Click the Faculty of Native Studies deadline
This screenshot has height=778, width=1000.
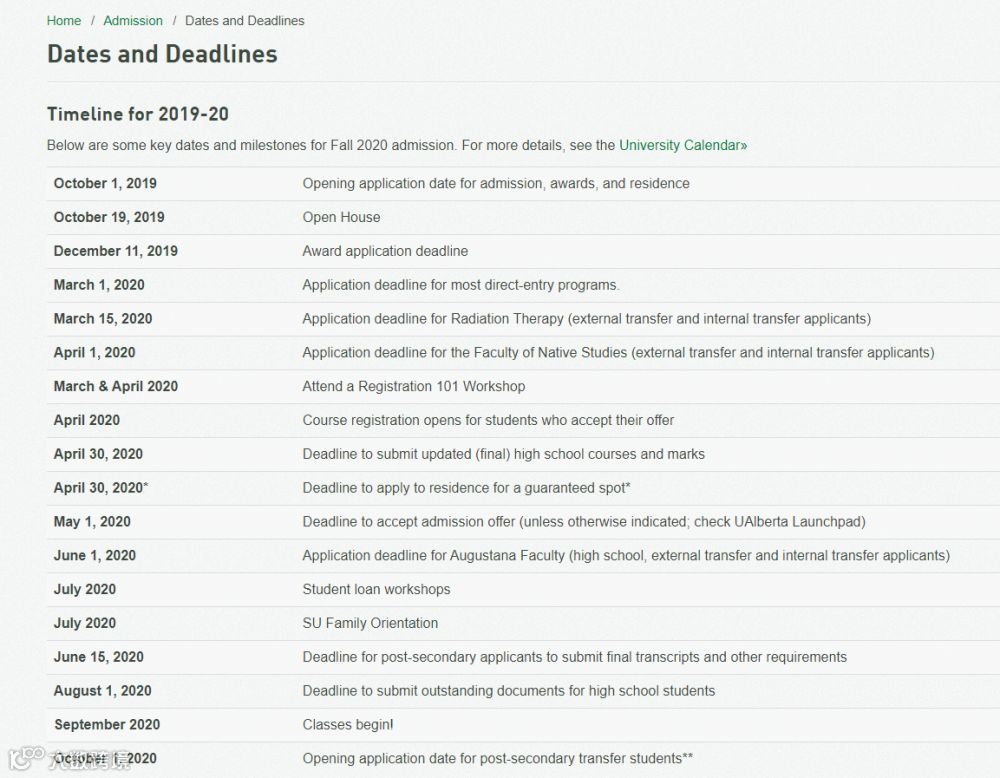(x=619, y=353)
